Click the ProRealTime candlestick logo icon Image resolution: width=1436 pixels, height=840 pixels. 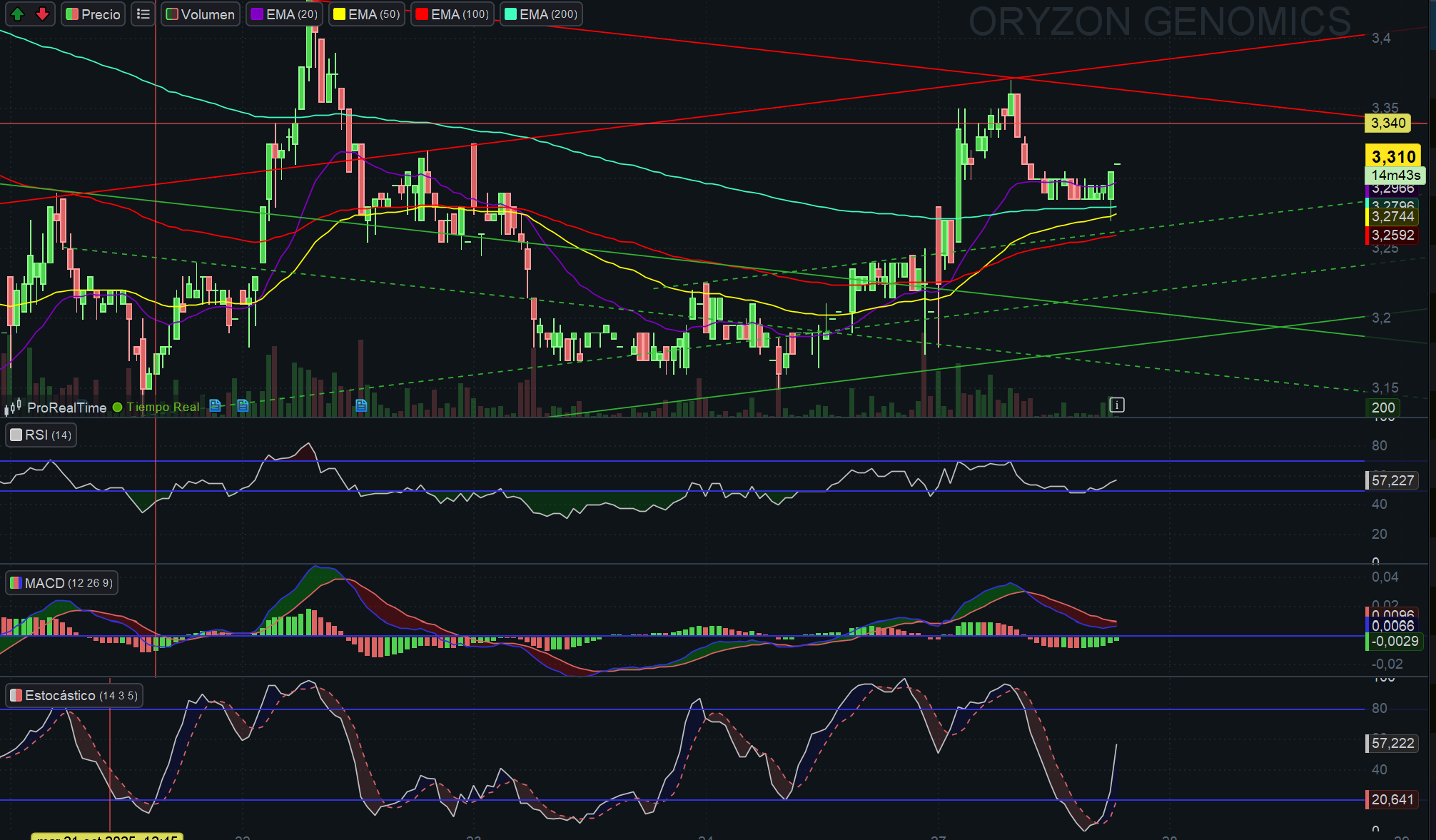(13, 408)
